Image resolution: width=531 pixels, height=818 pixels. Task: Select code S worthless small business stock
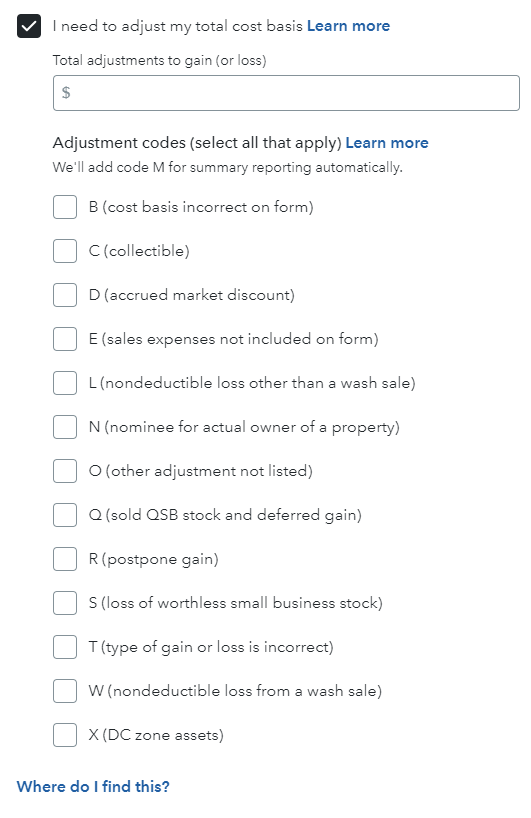coord(65,603)
